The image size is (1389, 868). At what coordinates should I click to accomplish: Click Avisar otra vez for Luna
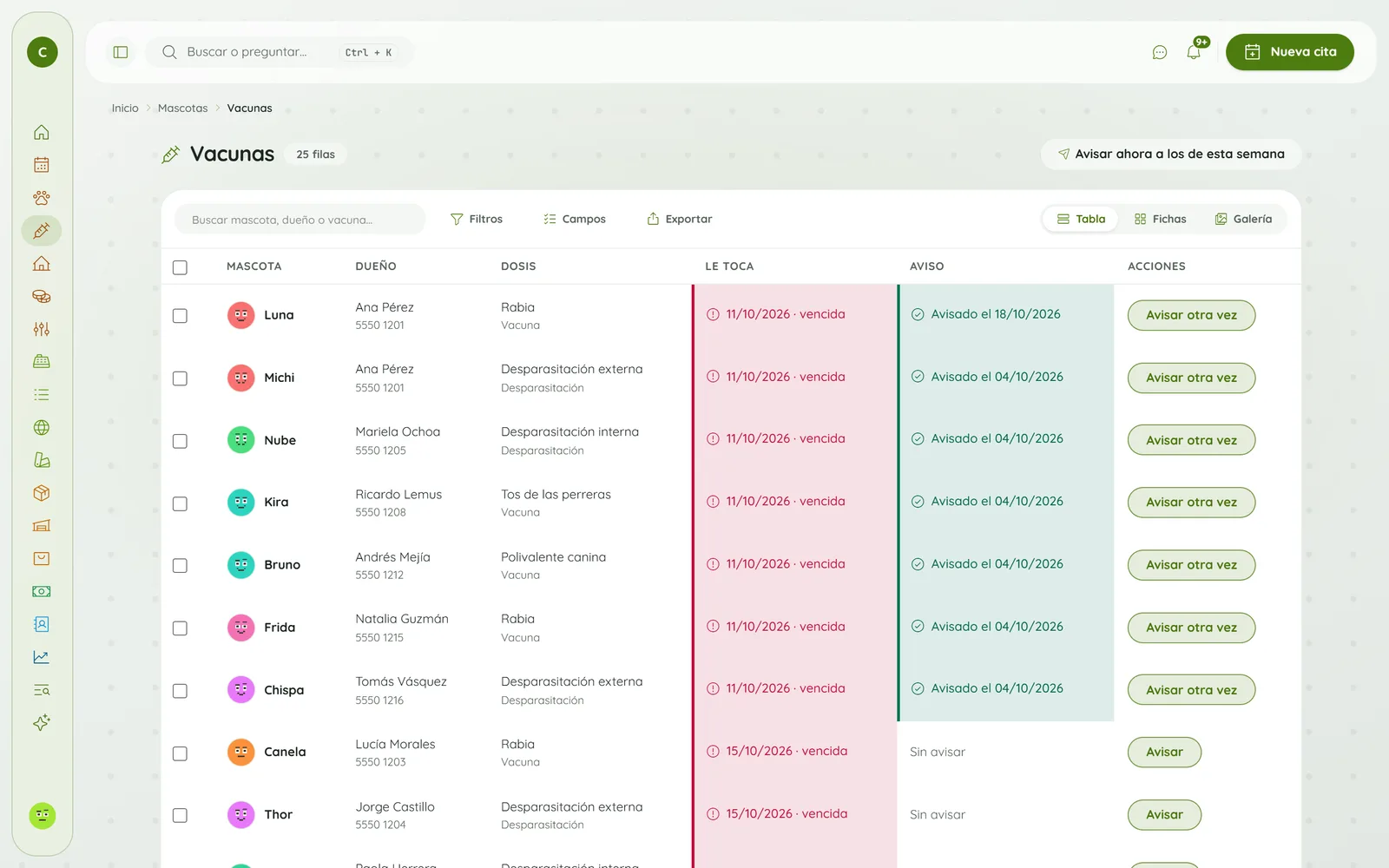click(x=1191, y=315)
